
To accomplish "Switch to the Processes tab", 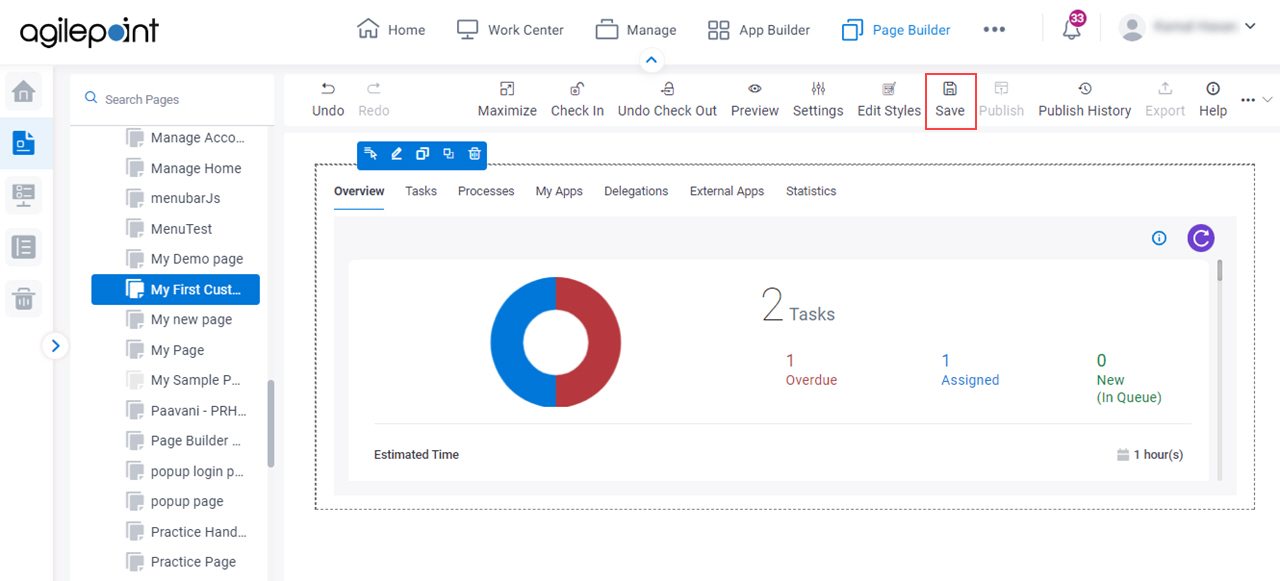I will (x=486, y=191).
